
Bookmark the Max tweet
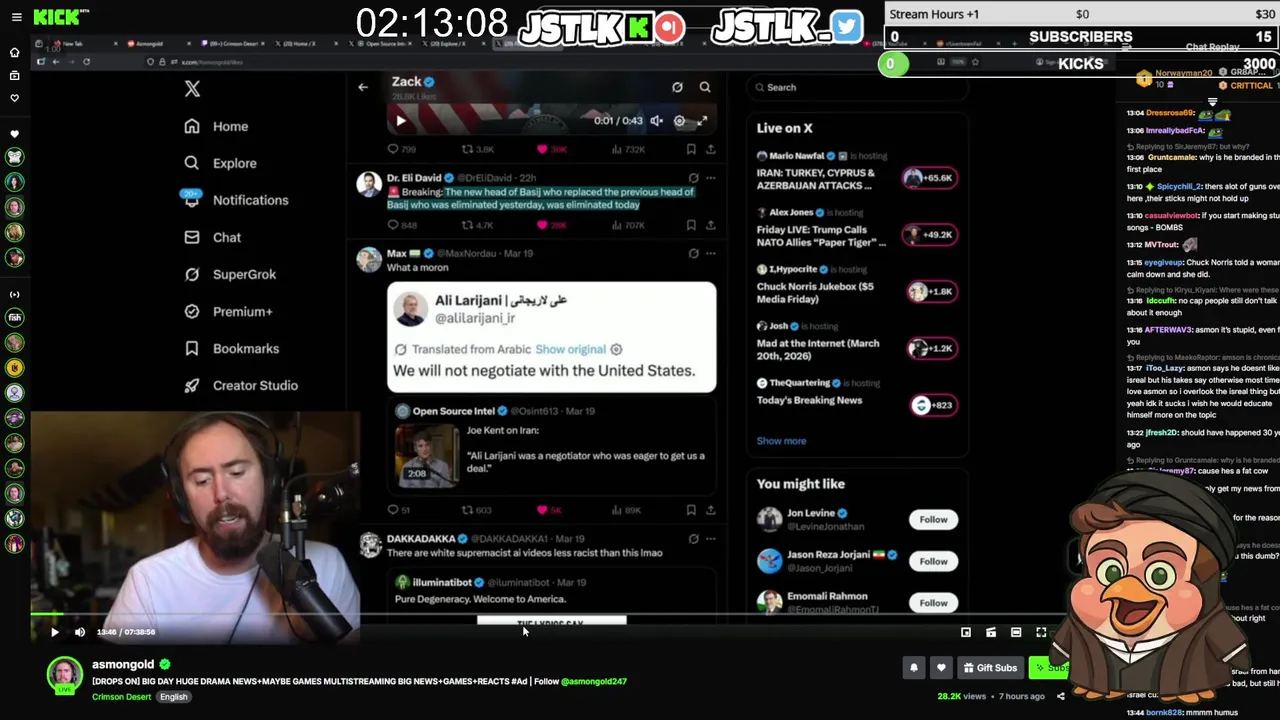coord(691,510)
